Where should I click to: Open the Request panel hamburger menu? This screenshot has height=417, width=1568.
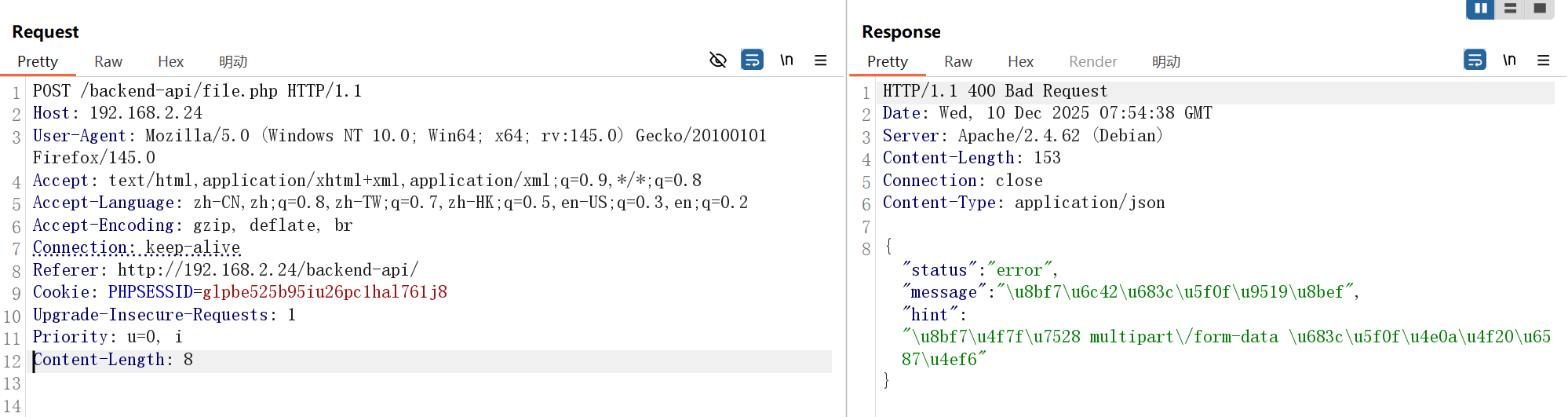coord(821,60)
